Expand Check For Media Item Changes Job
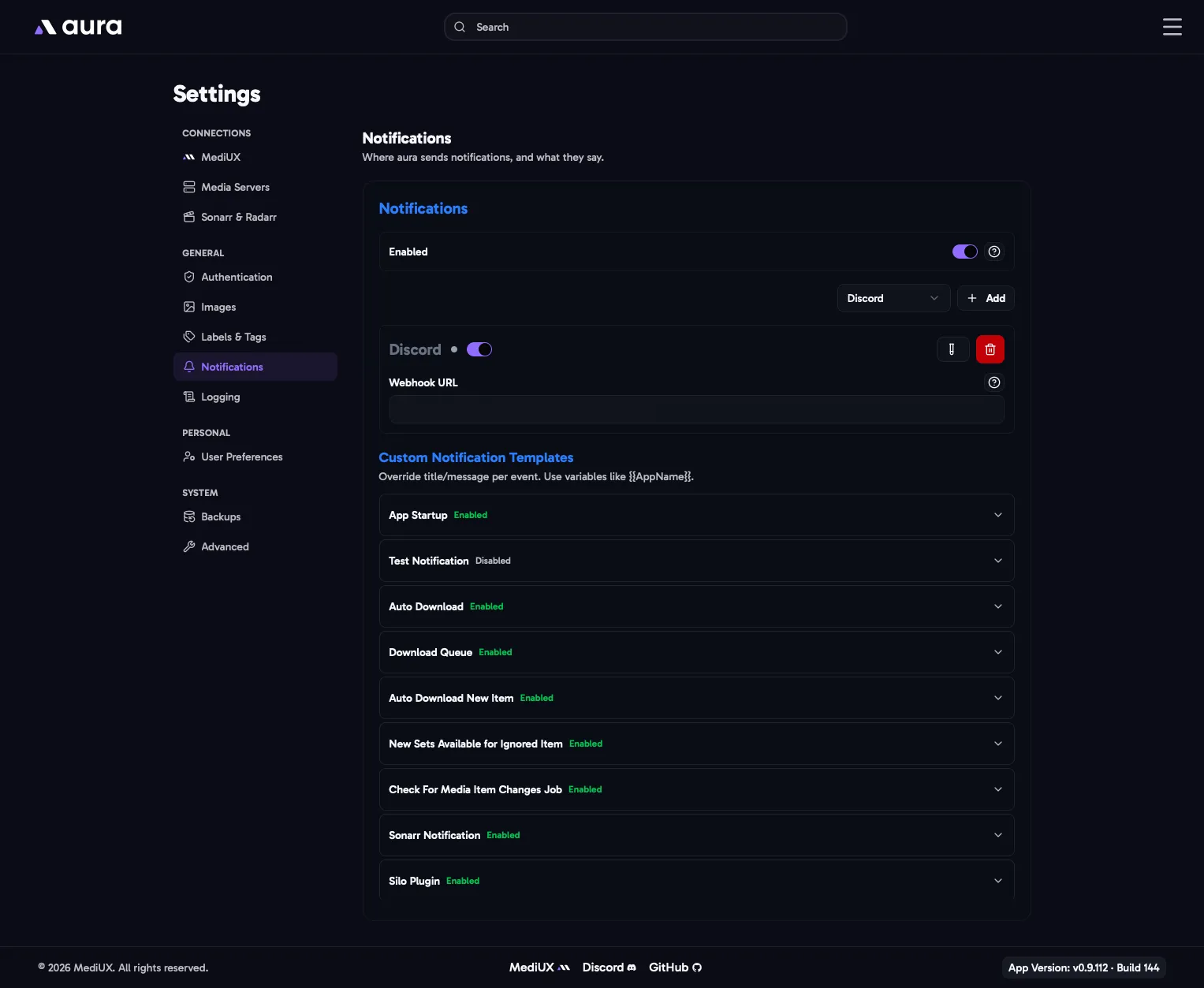Screen dimensions: 1204x988 [x=696, y=789]
